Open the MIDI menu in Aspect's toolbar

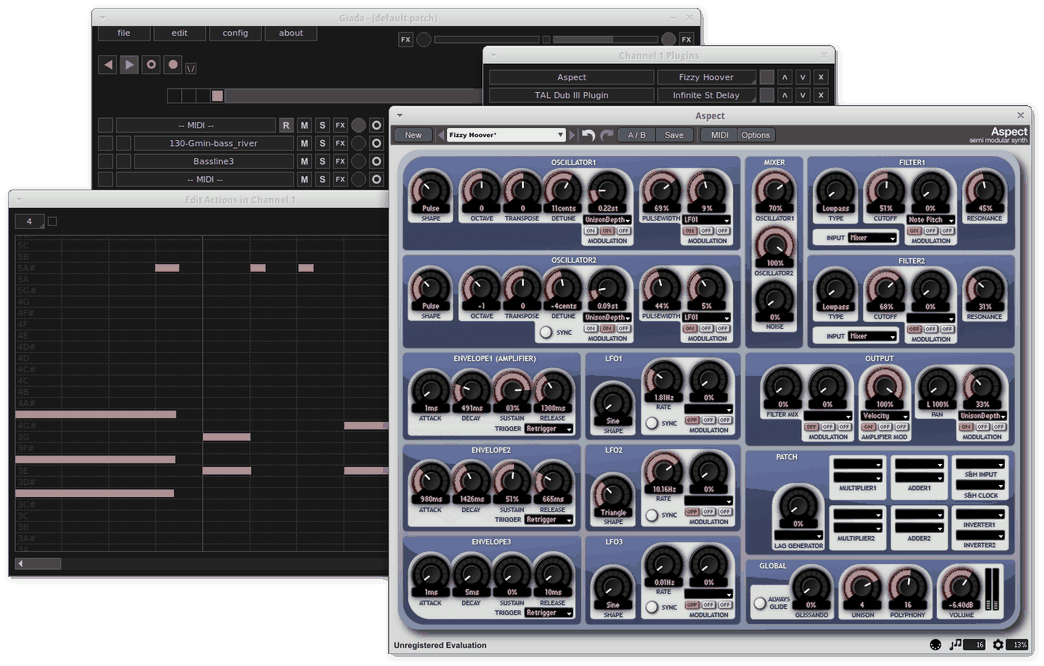tap(720, 135)
